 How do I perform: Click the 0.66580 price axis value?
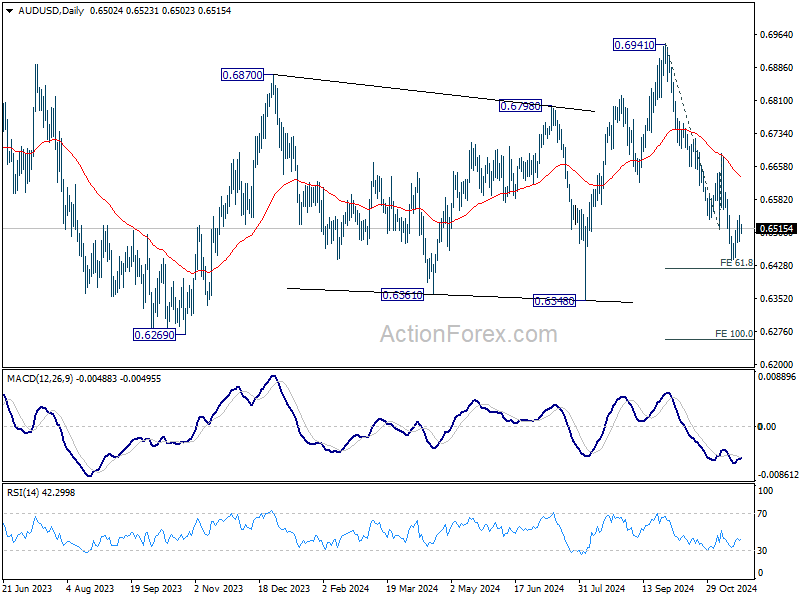(x=777, y=167)
